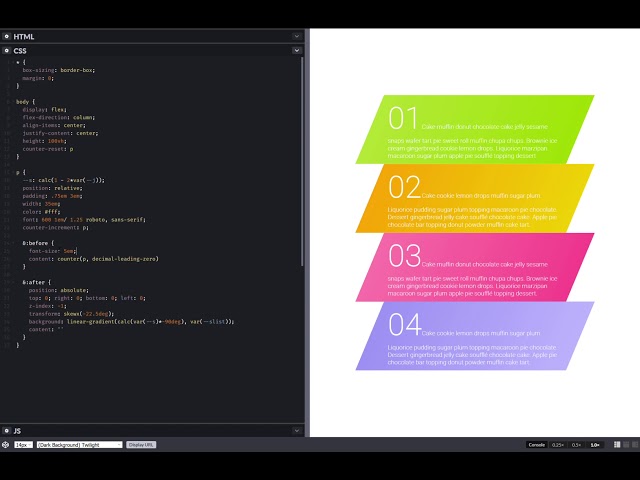Viewport: 640px width, 480px height.
Task: Click the '01' number in green card
Action: [x=403, y=118]
